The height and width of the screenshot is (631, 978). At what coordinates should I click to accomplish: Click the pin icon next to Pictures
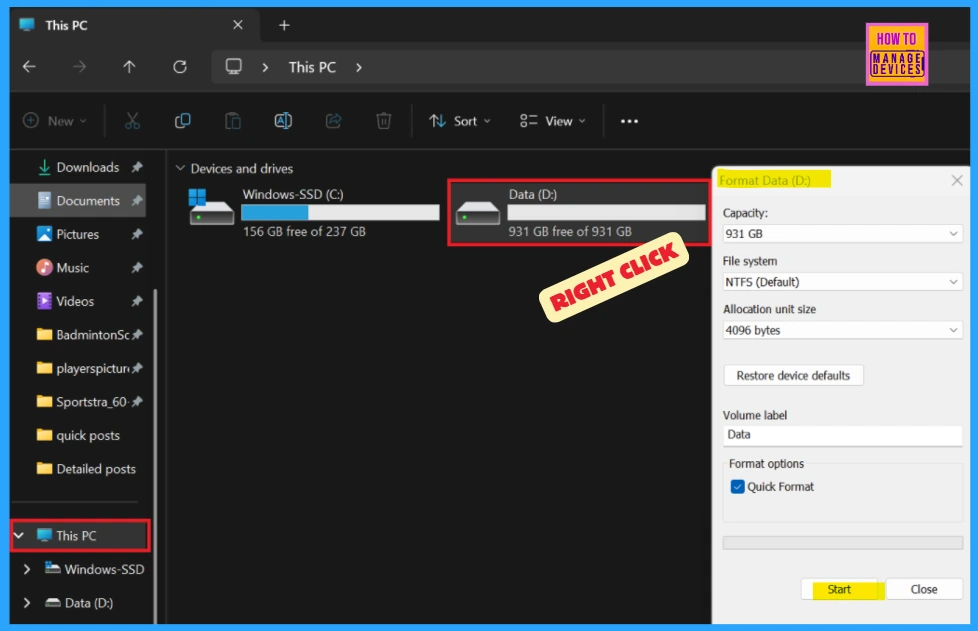[x=137, y=234]
